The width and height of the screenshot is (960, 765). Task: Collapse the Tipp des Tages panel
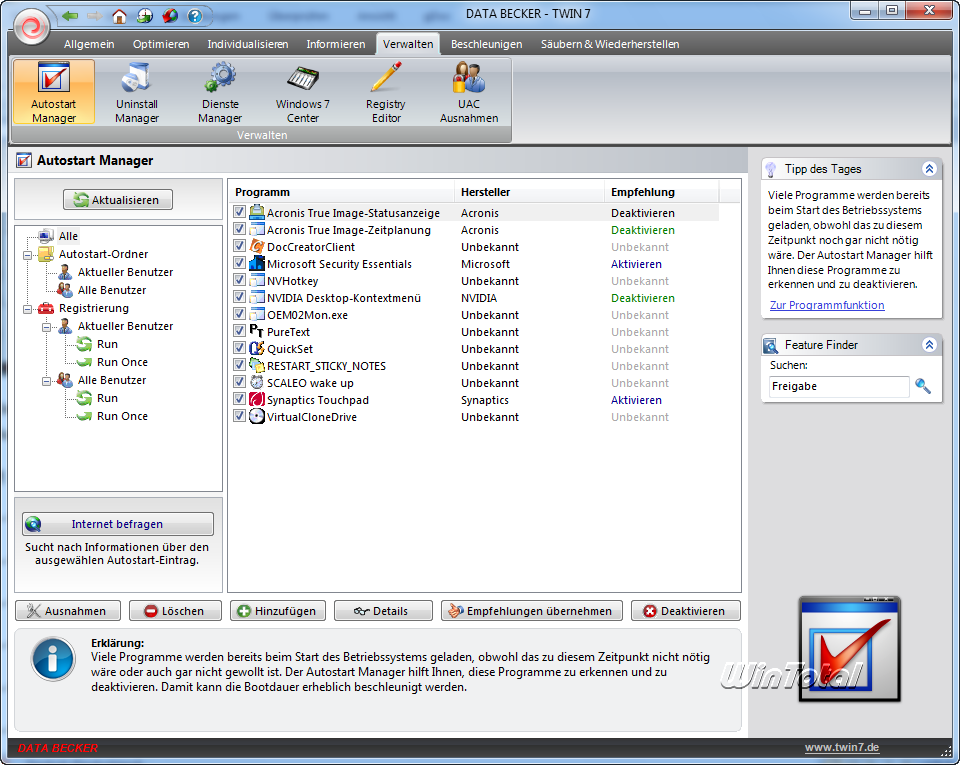[929, 170]
